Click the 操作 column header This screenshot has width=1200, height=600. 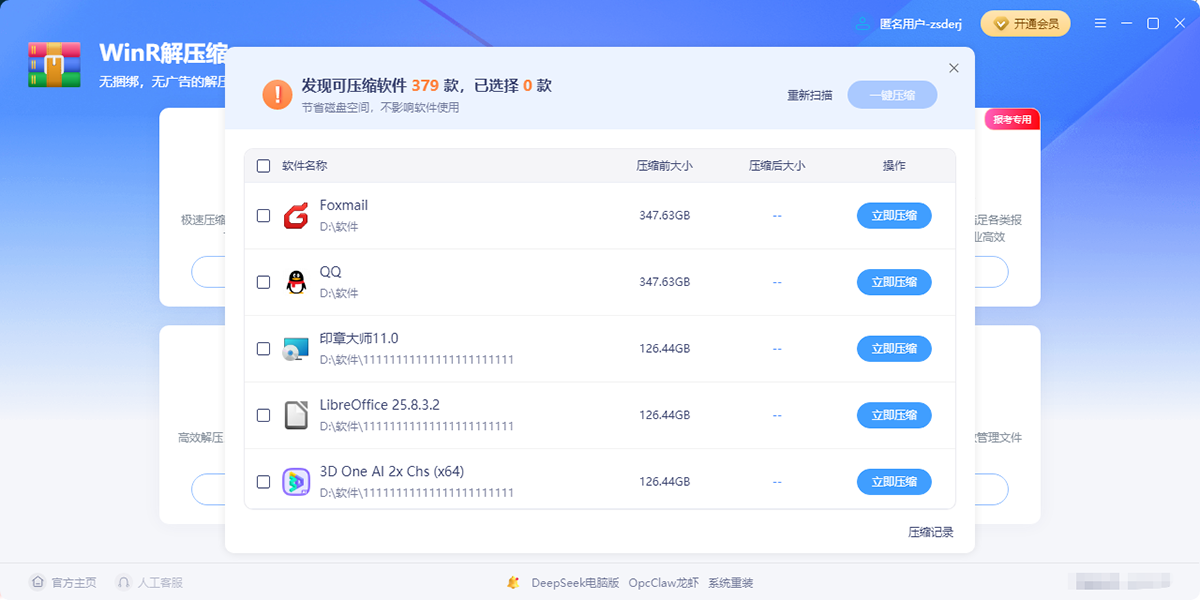click(894, 166)
